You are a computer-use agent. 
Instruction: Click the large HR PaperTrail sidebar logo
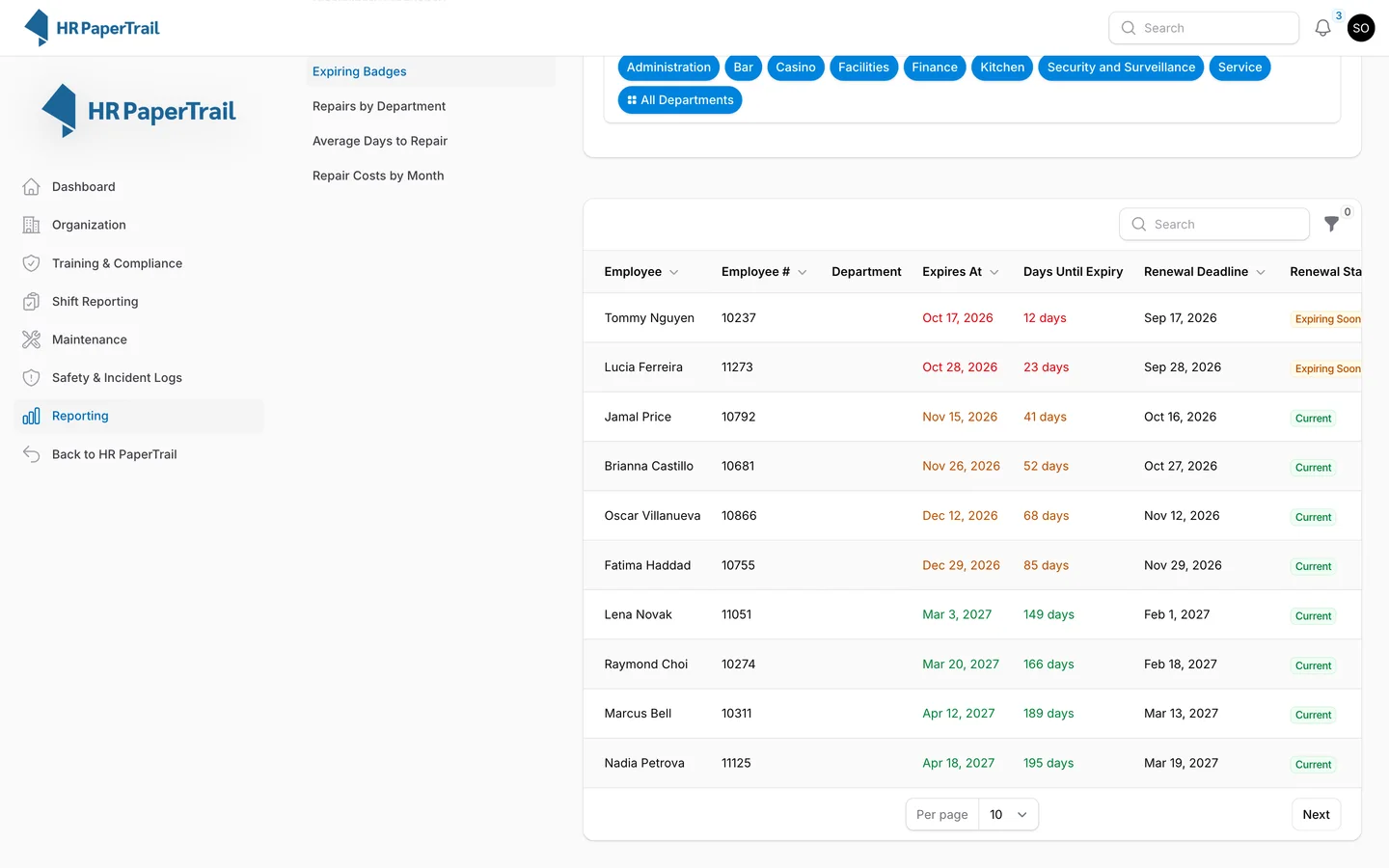pos(139,111)
